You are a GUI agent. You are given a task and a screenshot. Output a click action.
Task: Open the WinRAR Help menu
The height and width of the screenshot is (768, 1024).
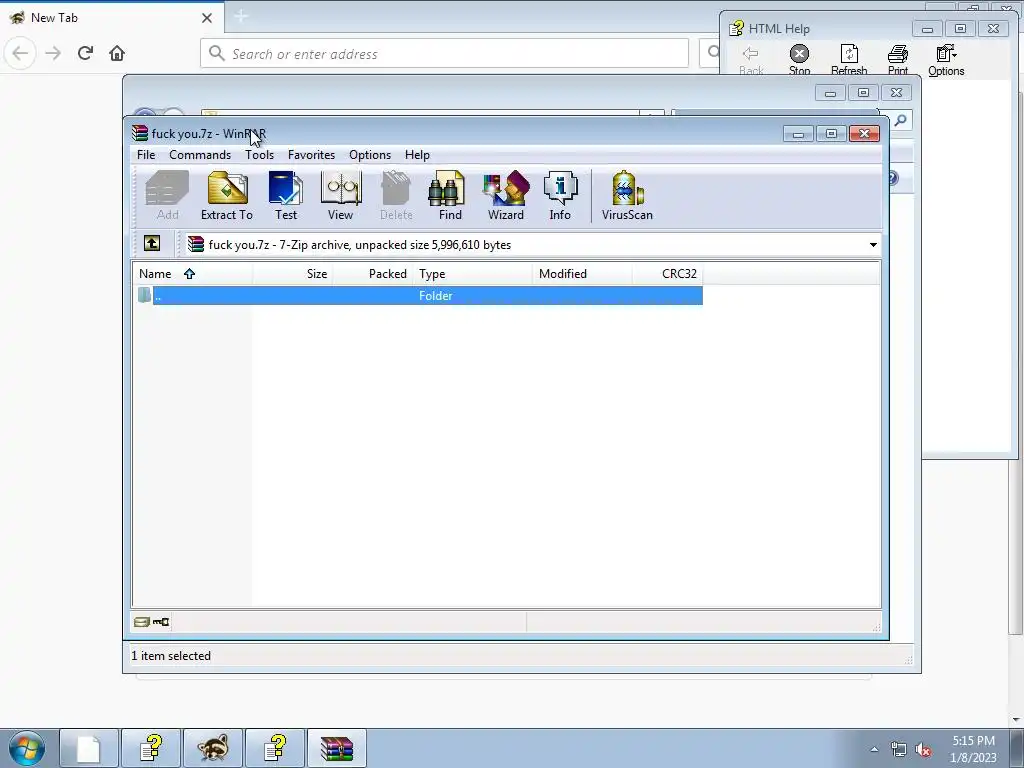click(x=417, y=155)
